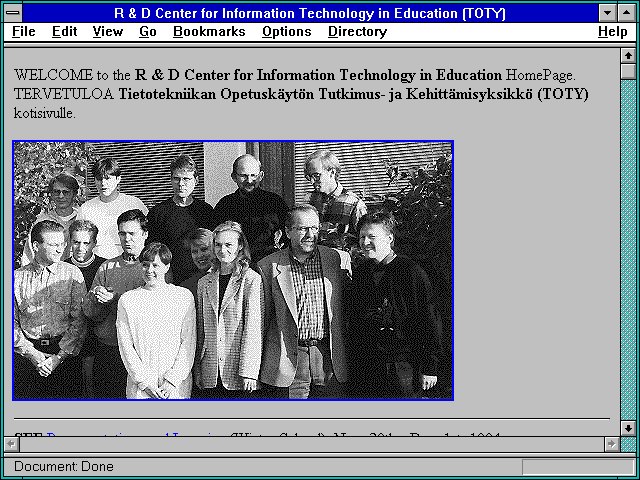Open the Go menu
The height and width of the screenshot is (480, 640).
coord(148,32)
